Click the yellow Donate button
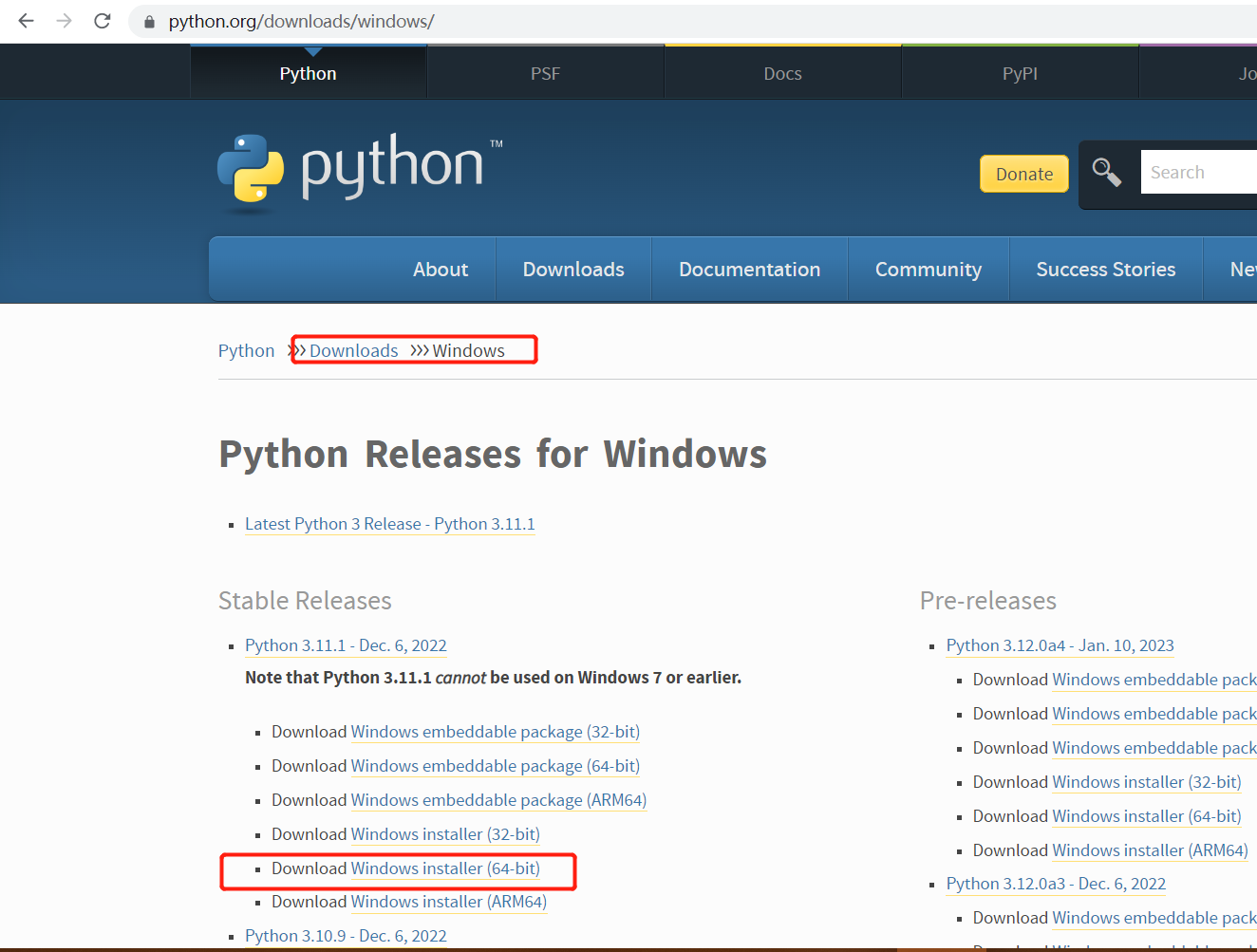Viewport: 1257px width, 952px height. [1024, 174]
